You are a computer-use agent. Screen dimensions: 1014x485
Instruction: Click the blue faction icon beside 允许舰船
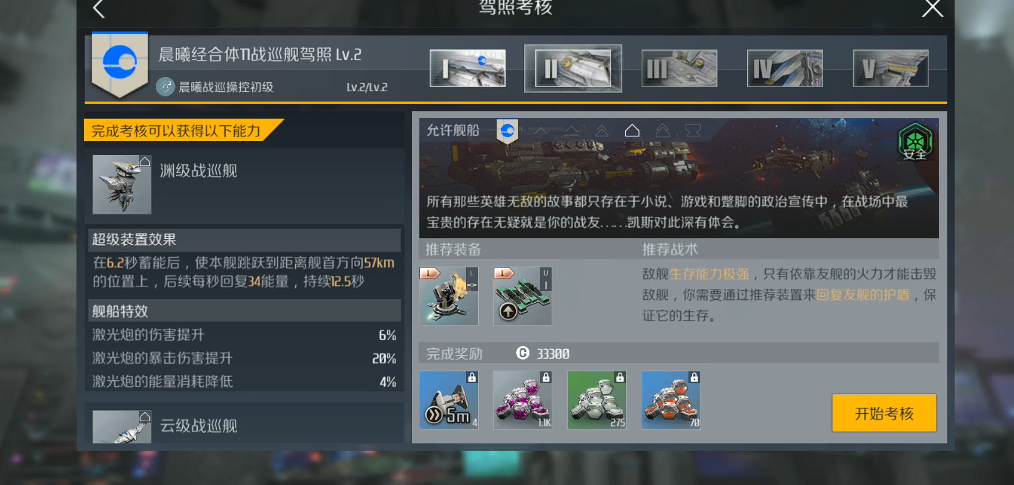point(507,131)
